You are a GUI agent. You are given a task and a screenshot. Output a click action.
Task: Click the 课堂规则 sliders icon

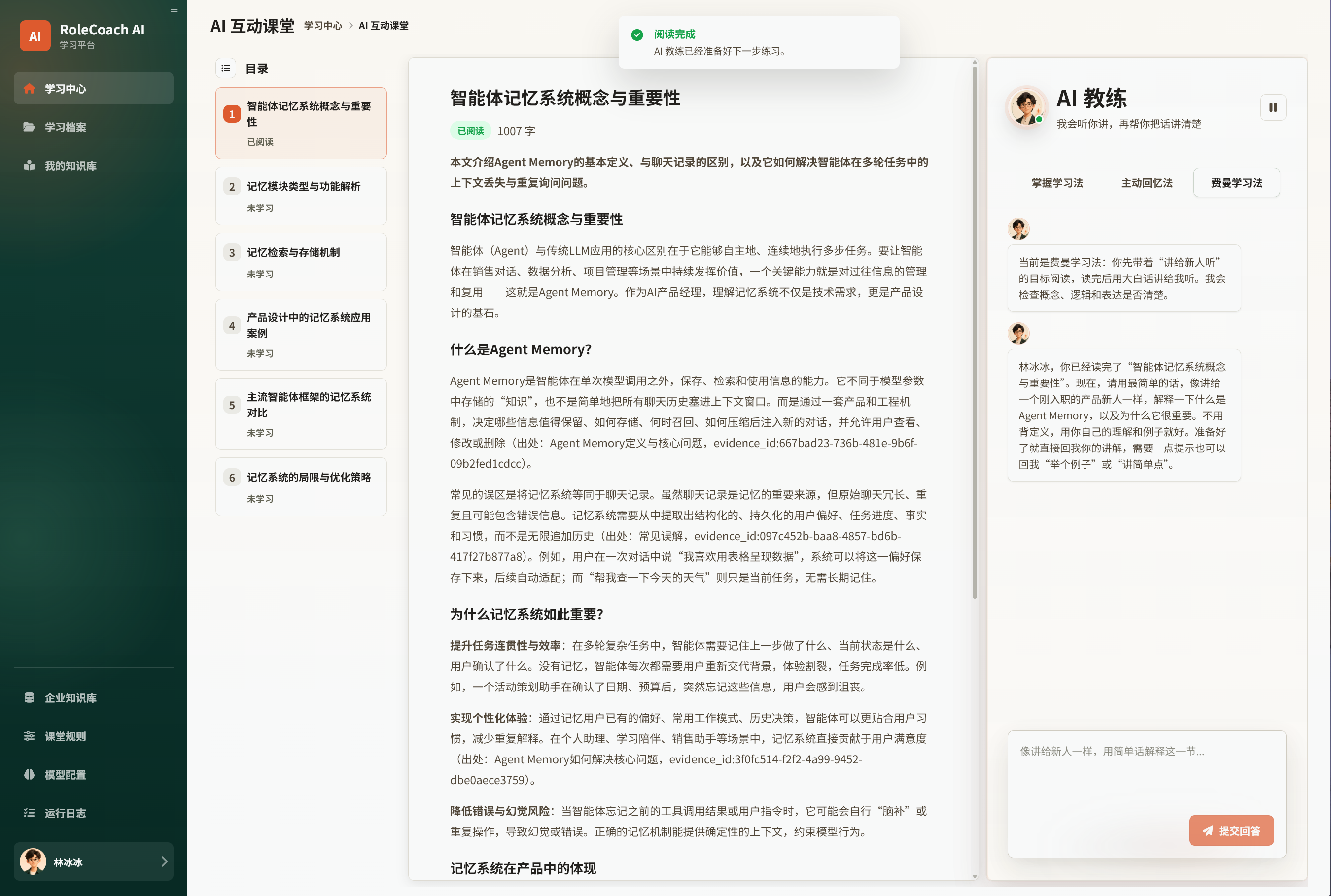point(29,736)
